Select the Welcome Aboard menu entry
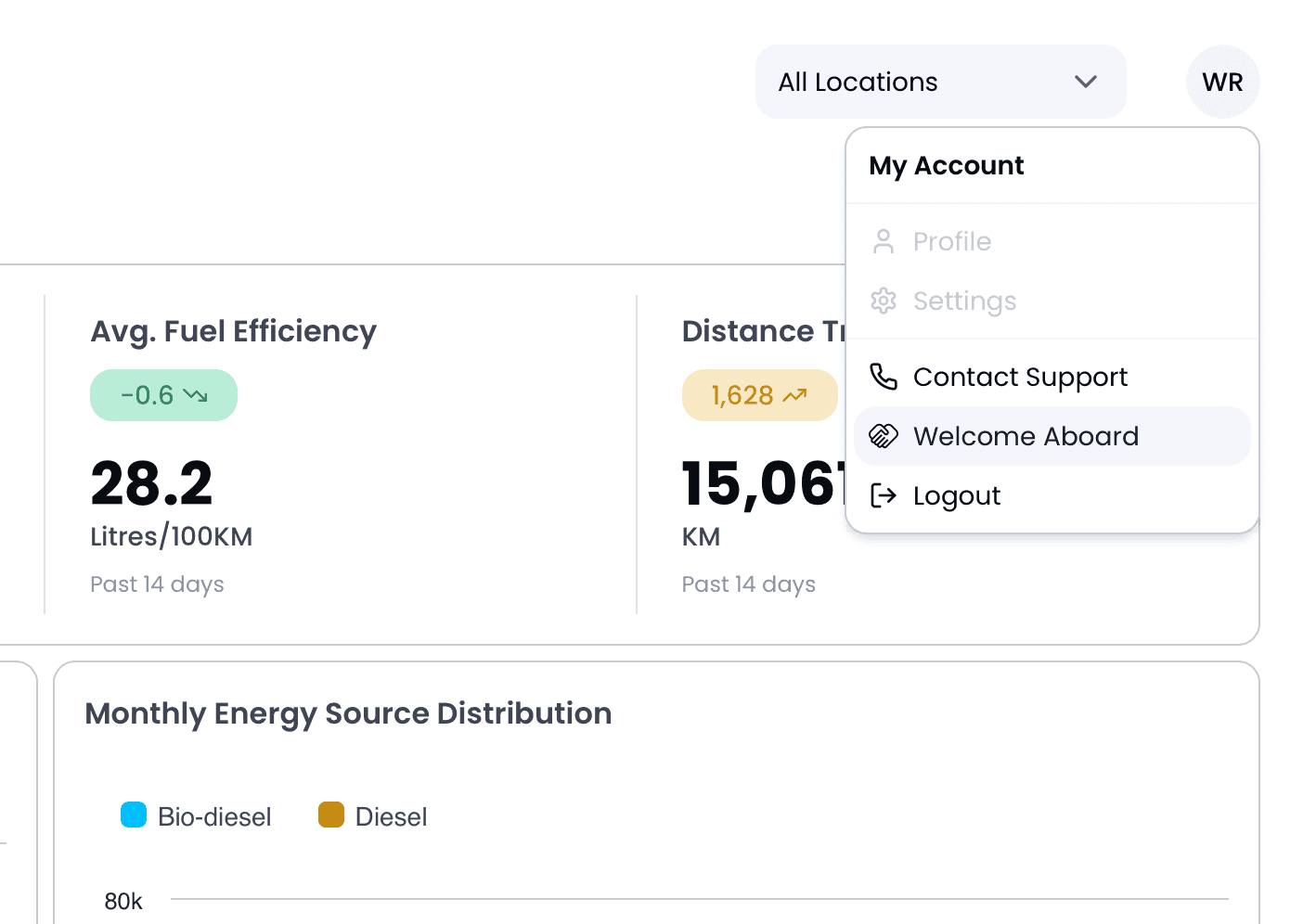The width and height of the screenshot is (1316, 924). coord(1026,436)
